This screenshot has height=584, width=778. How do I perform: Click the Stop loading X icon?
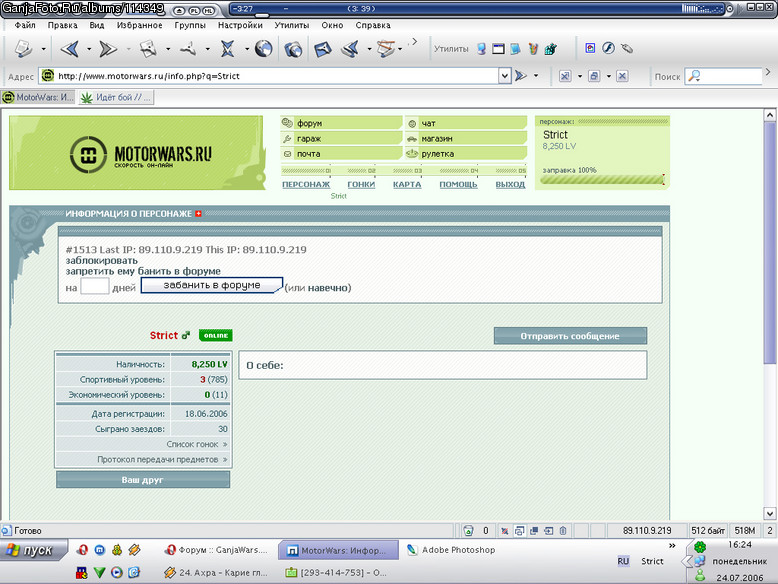[227, 49]
